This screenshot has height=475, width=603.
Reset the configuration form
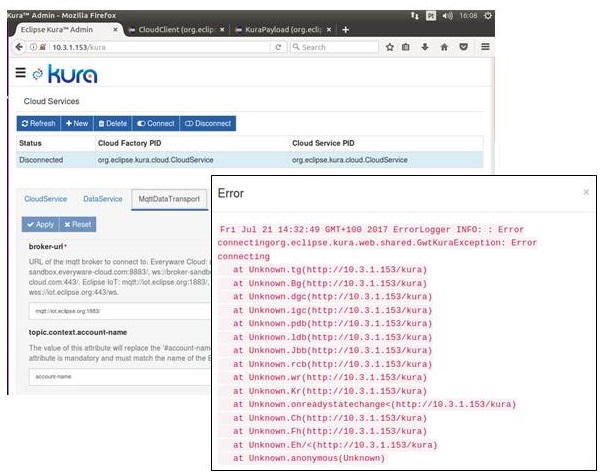pyautogui.click(x=78, y=224)
